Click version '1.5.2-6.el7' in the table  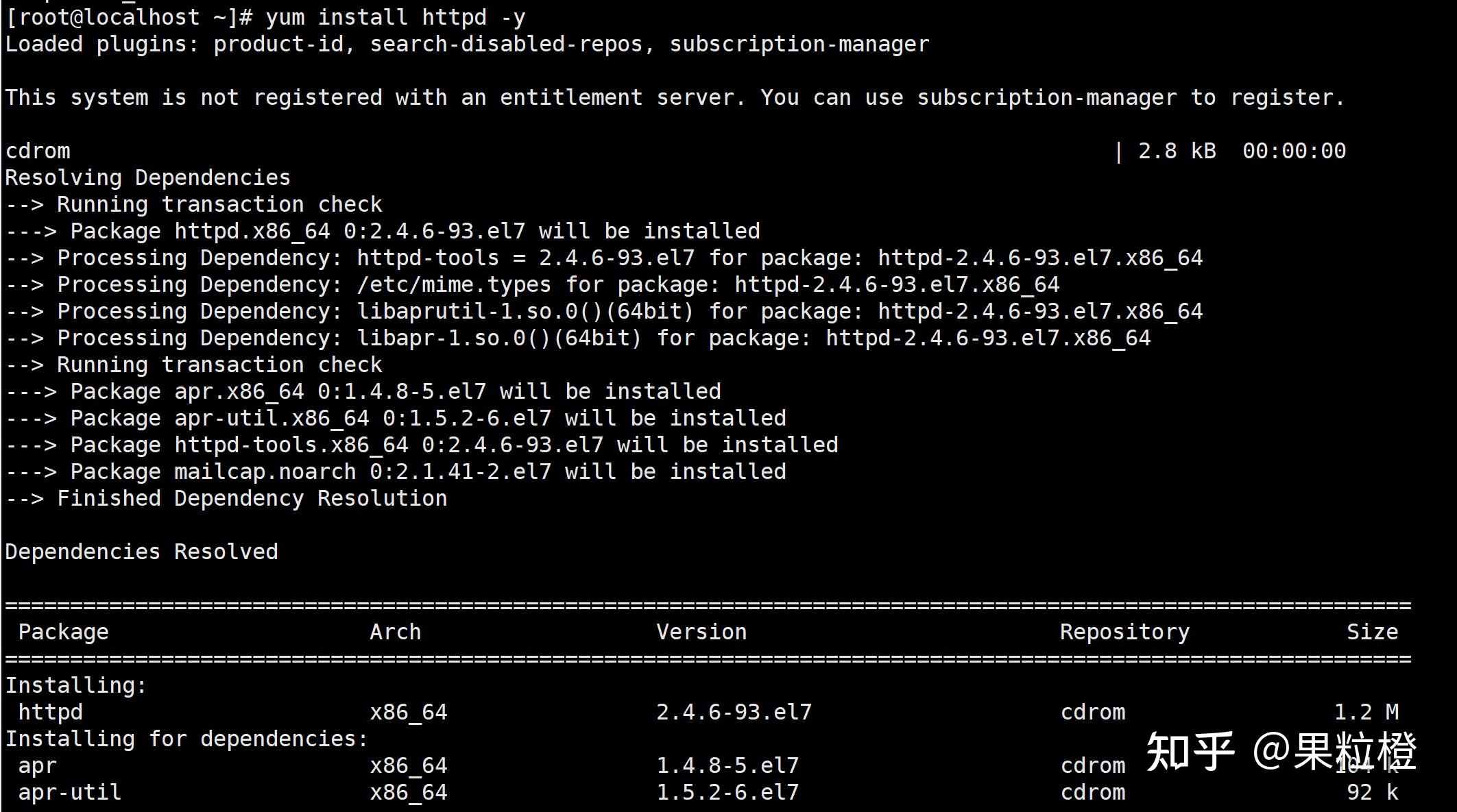point(728,793)
